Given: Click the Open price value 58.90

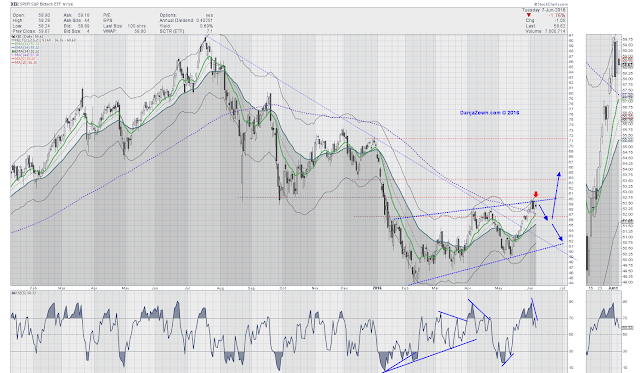Looking at the screenshot, I should click(44, 15).
